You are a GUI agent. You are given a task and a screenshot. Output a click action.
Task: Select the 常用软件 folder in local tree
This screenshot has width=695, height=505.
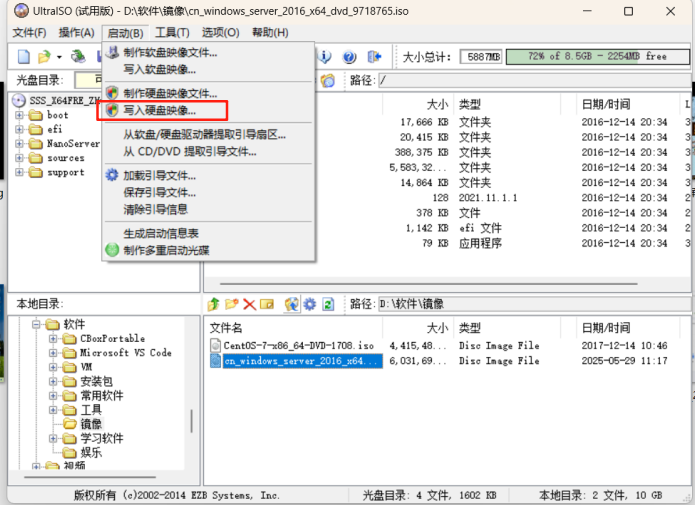102,395
